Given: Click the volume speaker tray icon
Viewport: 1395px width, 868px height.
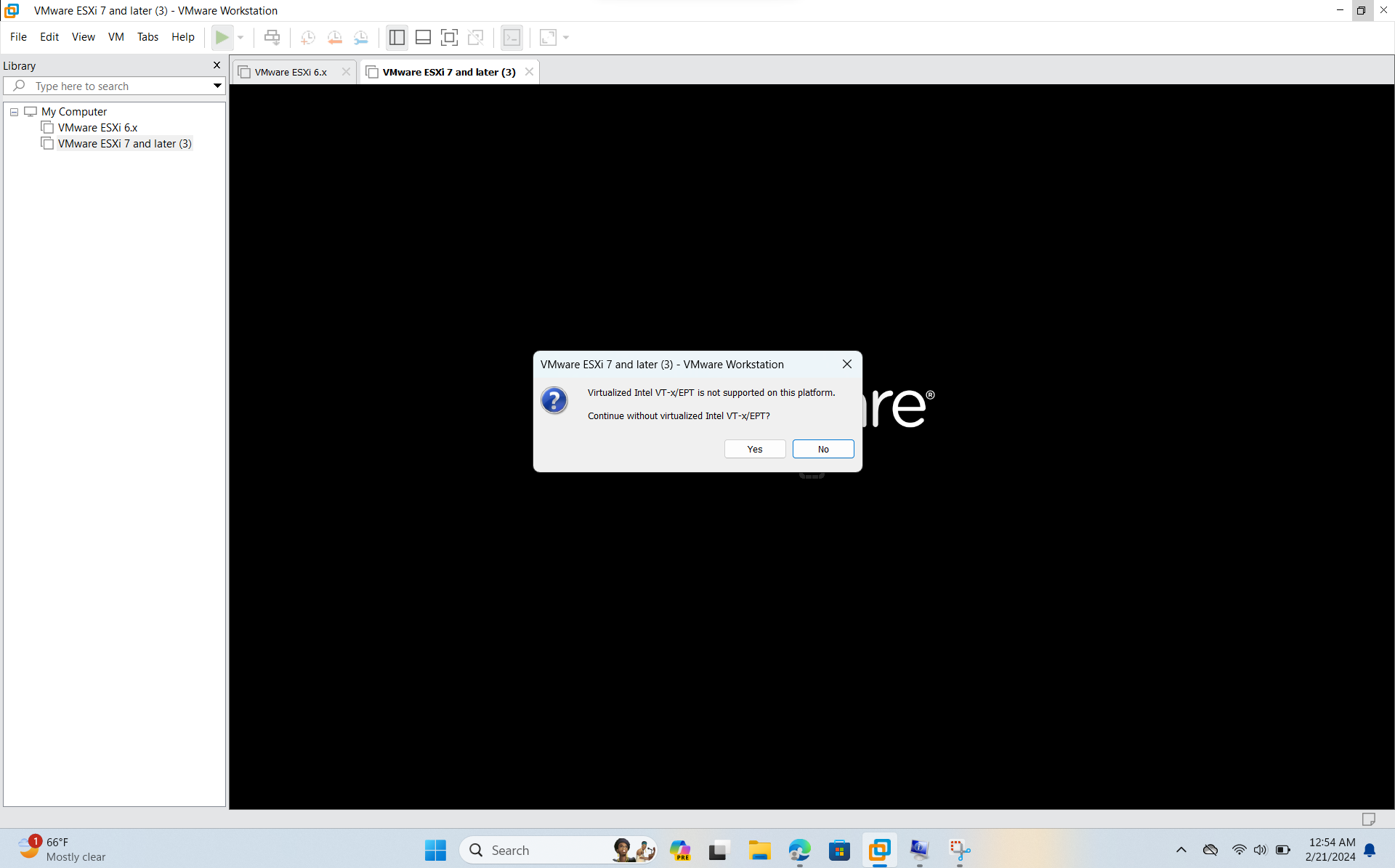Looking at the screenshot, I should click(x=1260, y=850).
